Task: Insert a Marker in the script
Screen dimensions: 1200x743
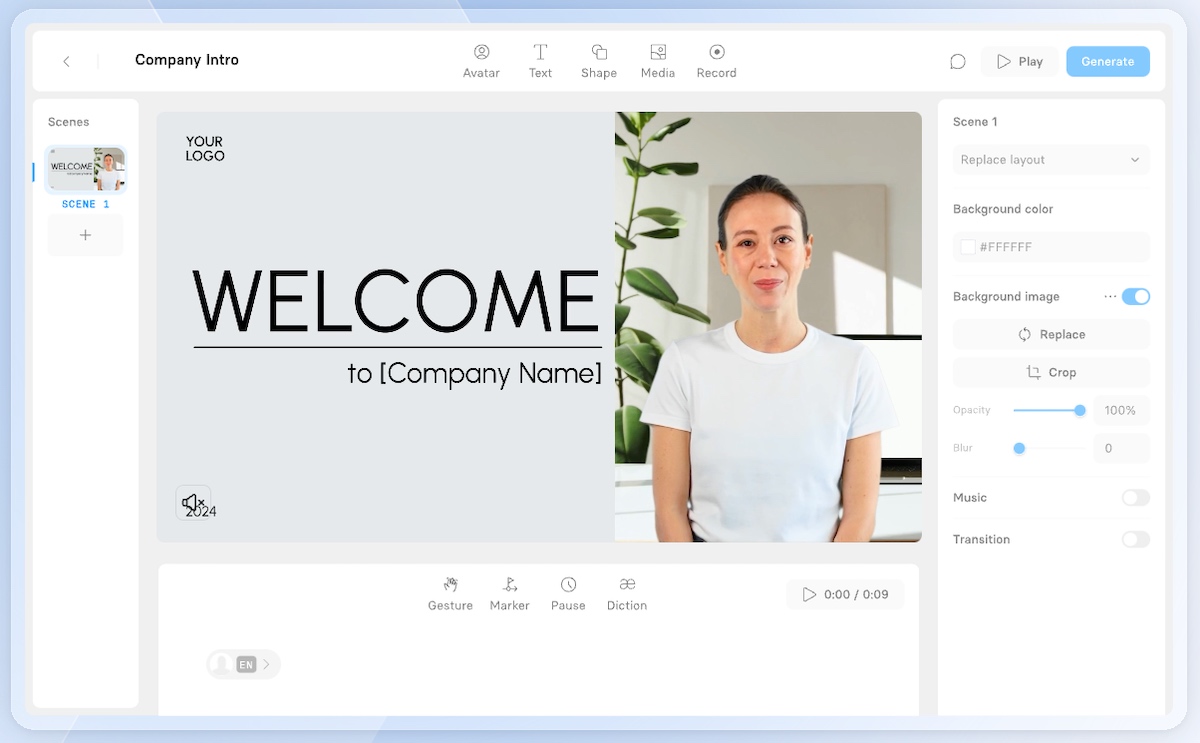Action: (510, 594)
